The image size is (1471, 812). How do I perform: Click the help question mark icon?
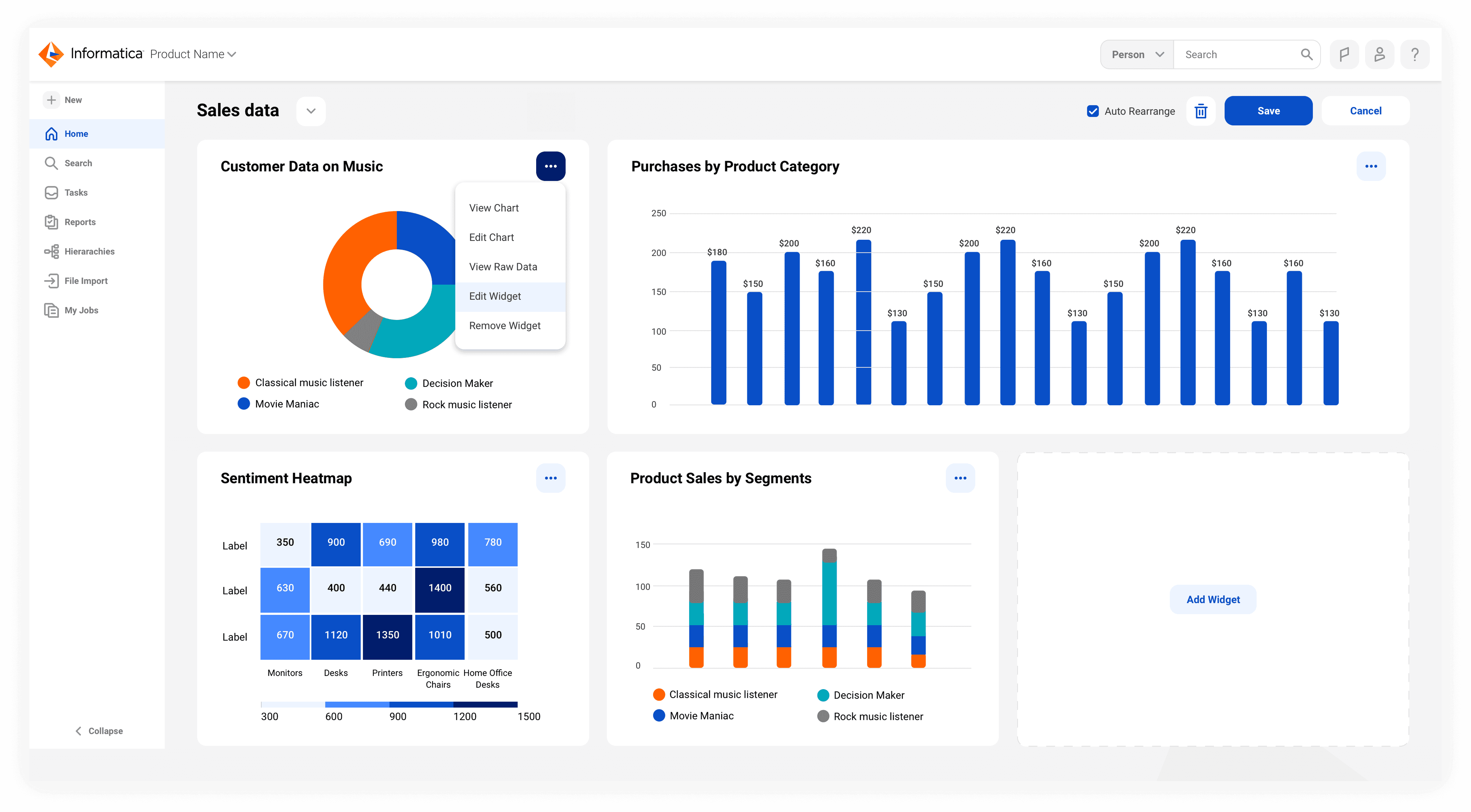[1414, 54]
